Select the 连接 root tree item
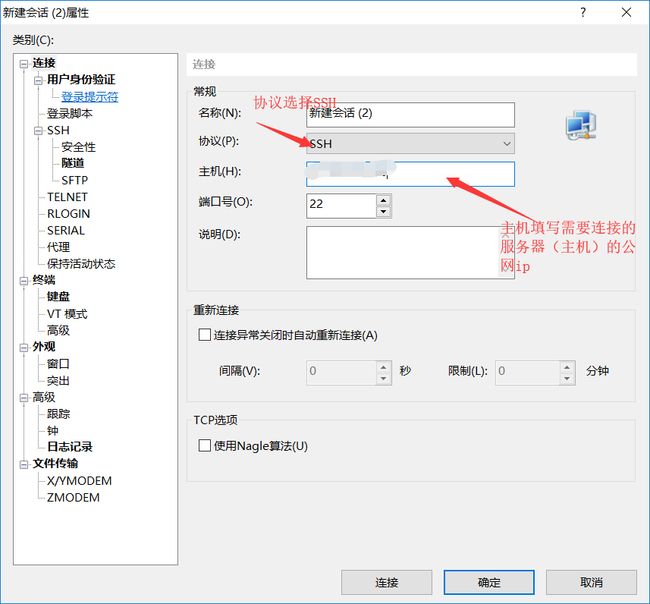Viewport: 650px width, 604px height. tap(44, 63)
